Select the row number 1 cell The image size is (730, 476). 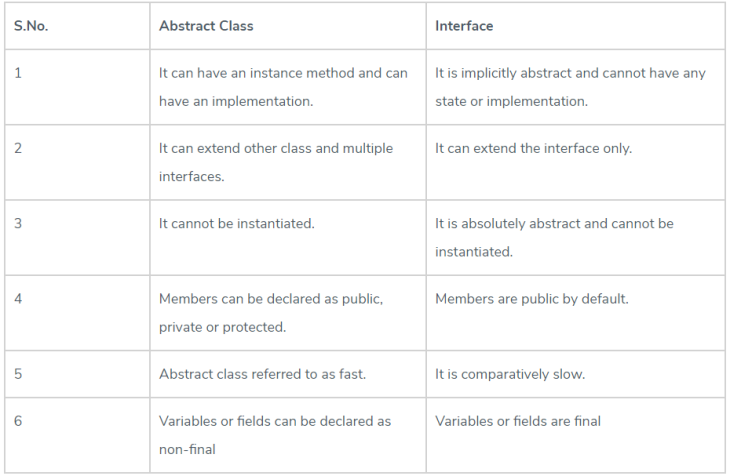point(18,74)
